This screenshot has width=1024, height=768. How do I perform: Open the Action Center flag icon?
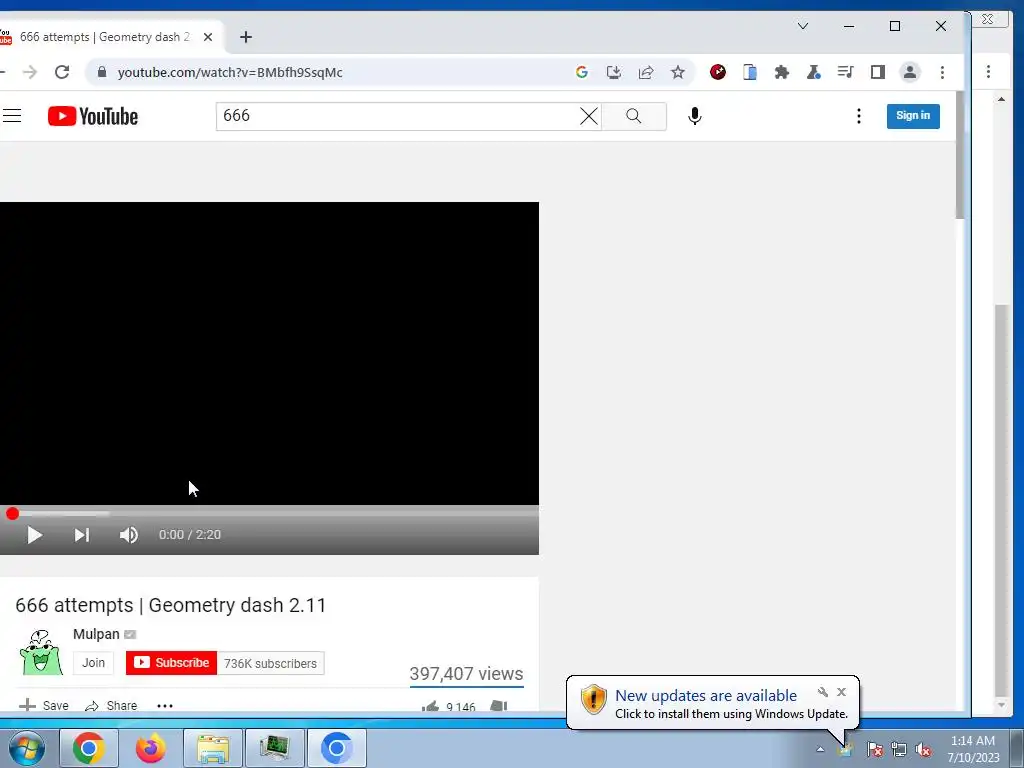pos(874,749)
